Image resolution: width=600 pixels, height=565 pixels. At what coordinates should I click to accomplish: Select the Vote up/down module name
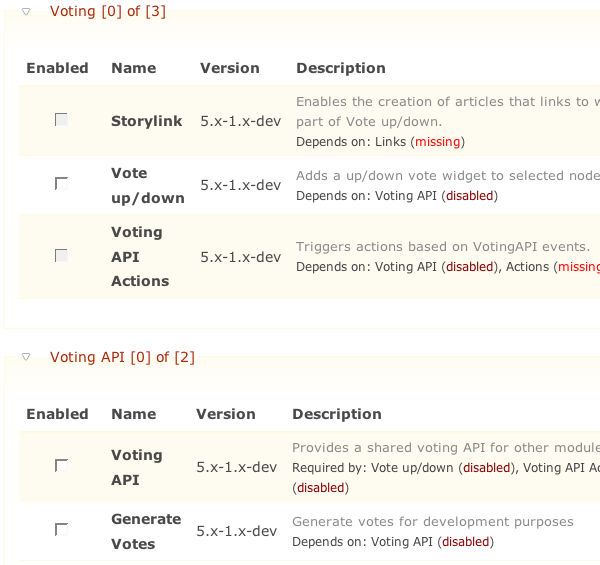pos(147,185)
